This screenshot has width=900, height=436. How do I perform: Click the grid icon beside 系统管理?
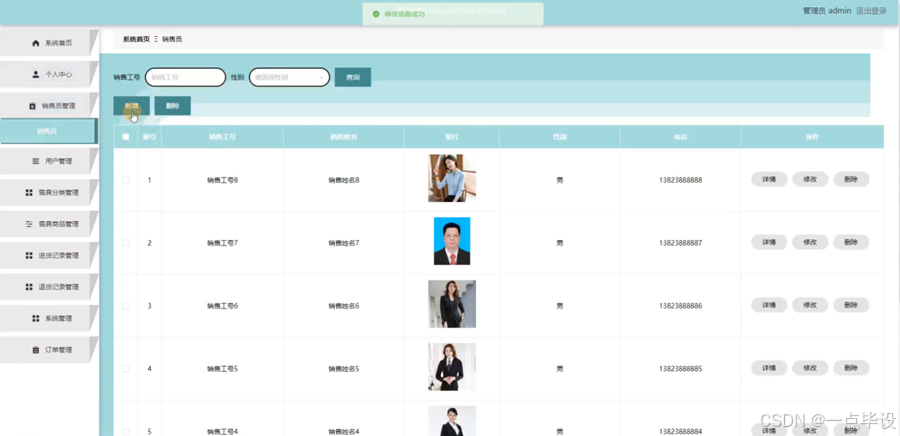tap(36, 318)
